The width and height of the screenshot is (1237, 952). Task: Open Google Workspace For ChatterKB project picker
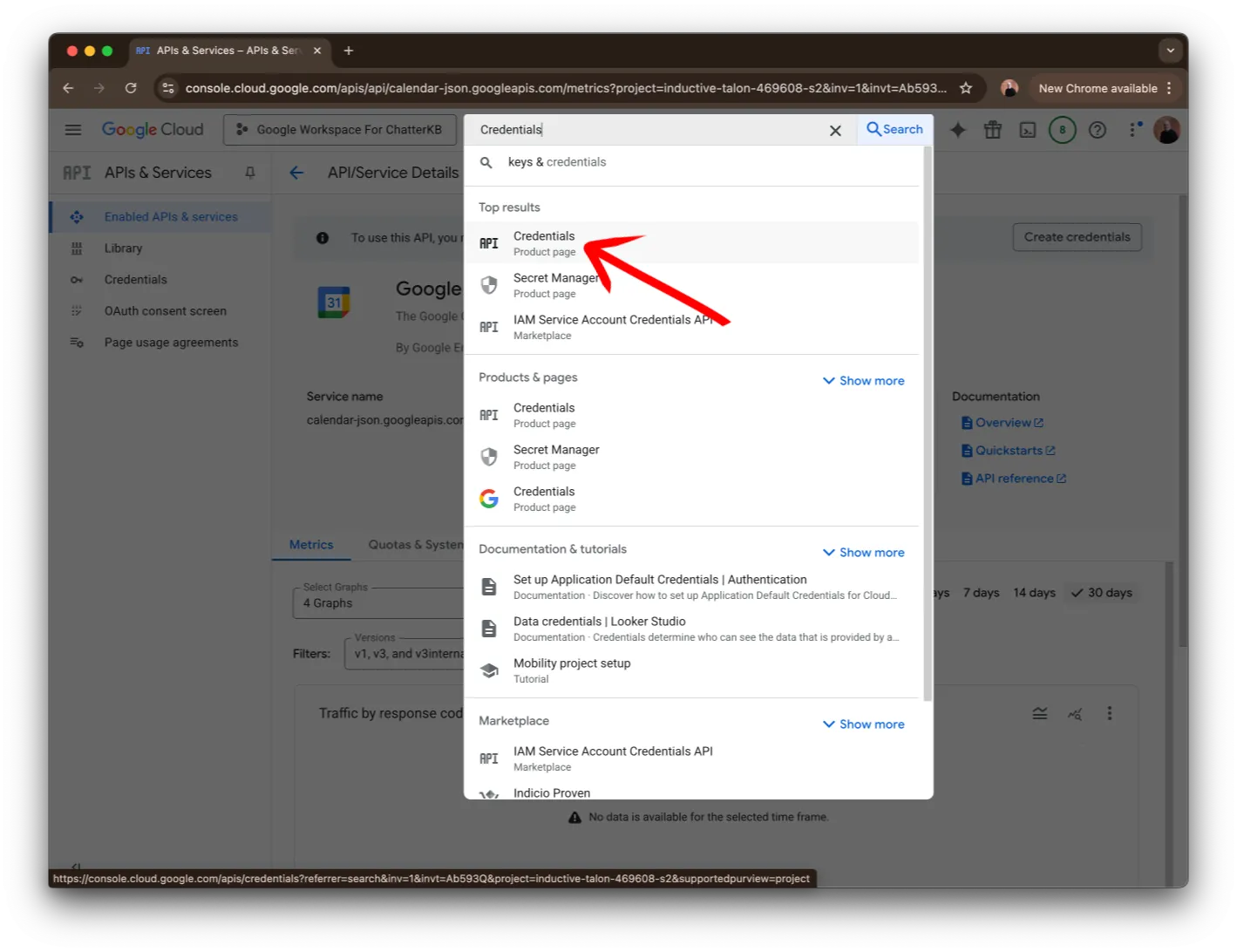coord(340,130)
